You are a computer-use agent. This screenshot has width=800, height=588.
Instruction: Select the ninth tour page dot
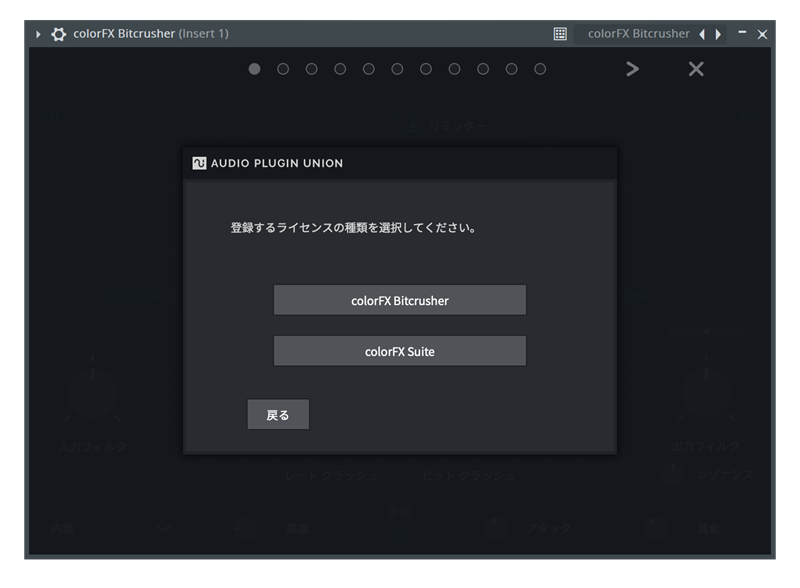click(483, 69)
